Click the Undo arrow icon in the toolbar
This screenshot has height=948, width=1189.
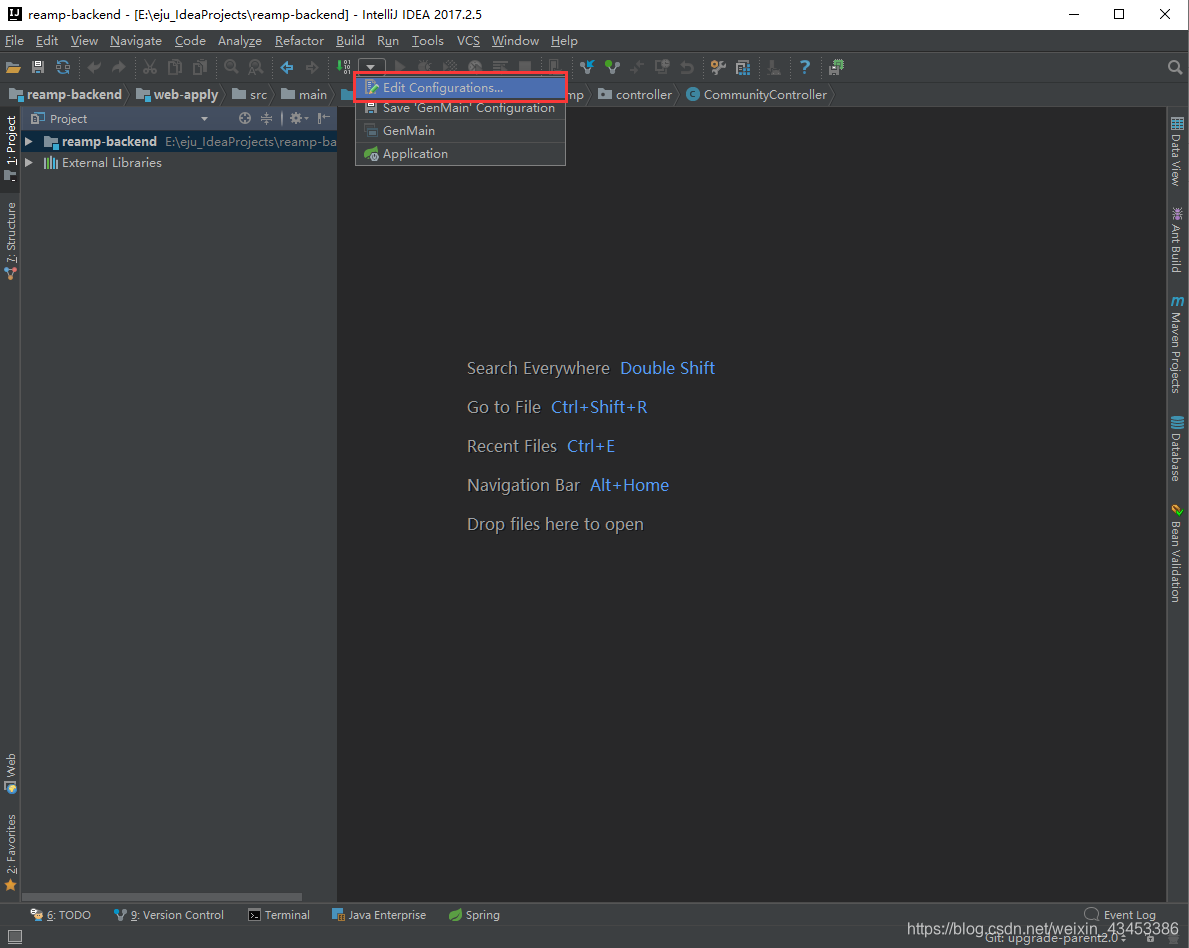pyautogui.click(x=94, y=67)
